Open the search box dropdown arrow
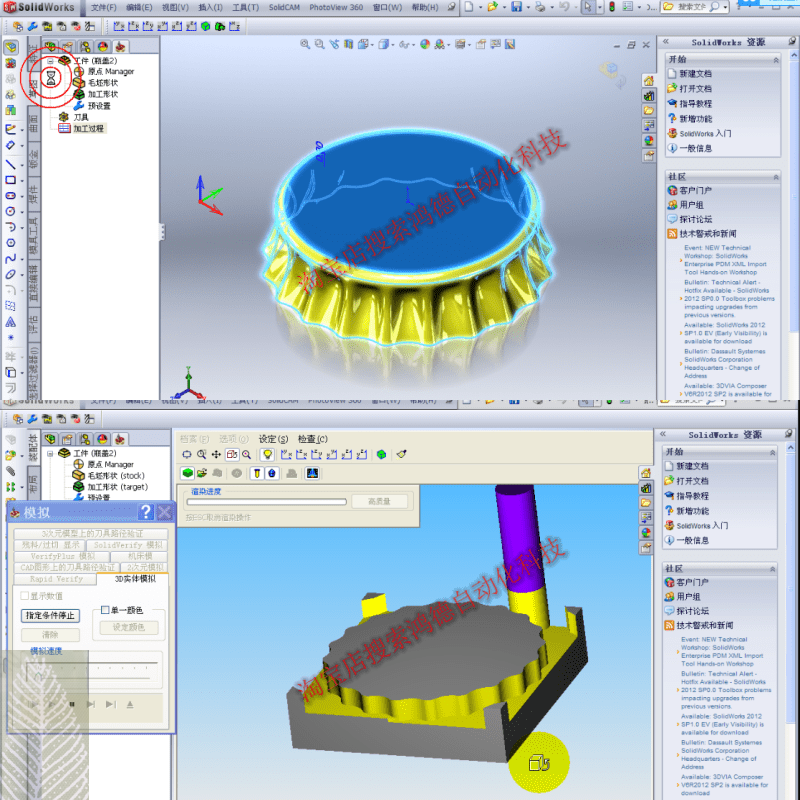 tap(725, 8)
